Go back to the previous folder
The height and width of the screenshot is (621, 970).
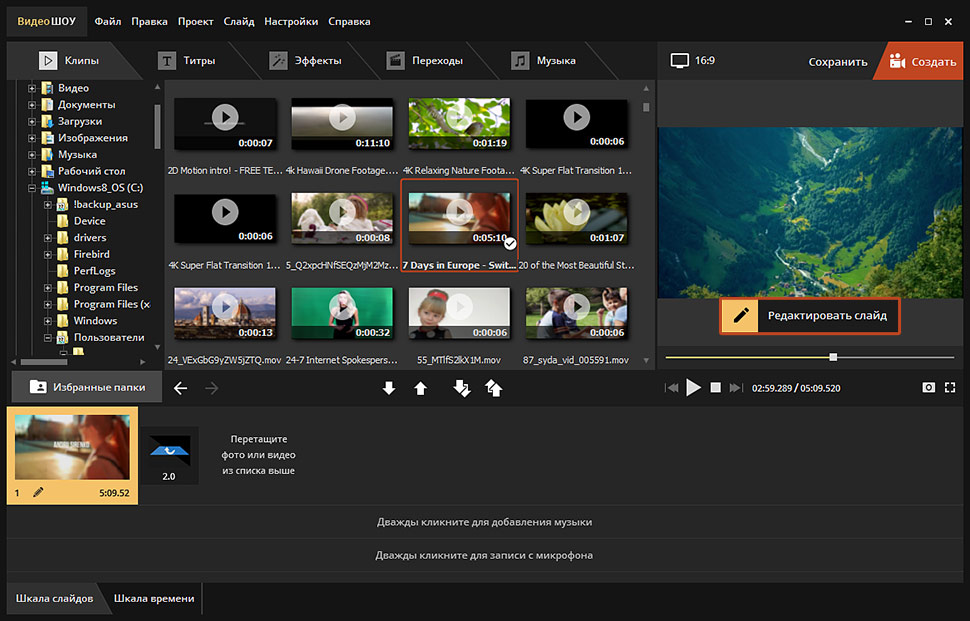pyautogui.click(x=180, y=388)
